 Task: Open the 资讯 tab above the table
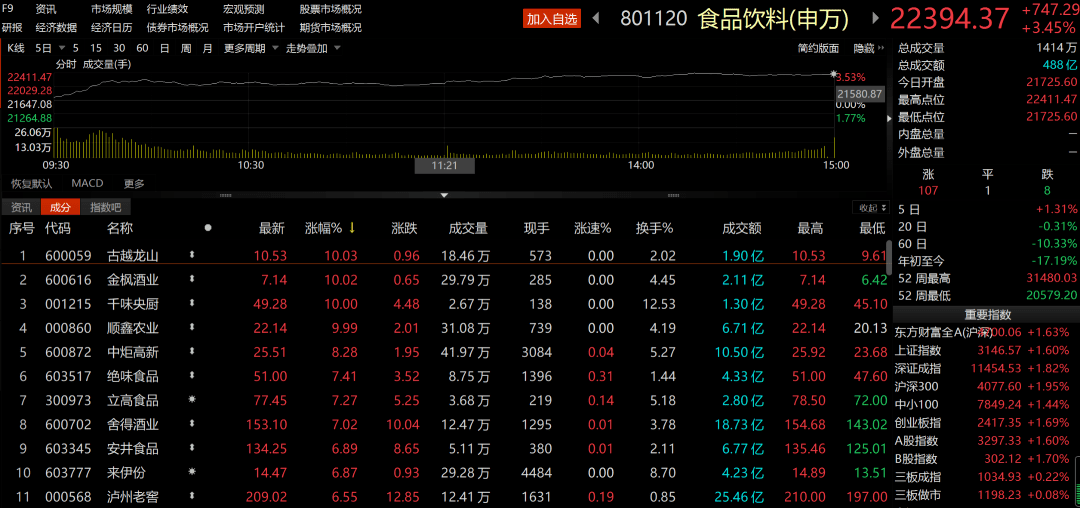[21, 207]
